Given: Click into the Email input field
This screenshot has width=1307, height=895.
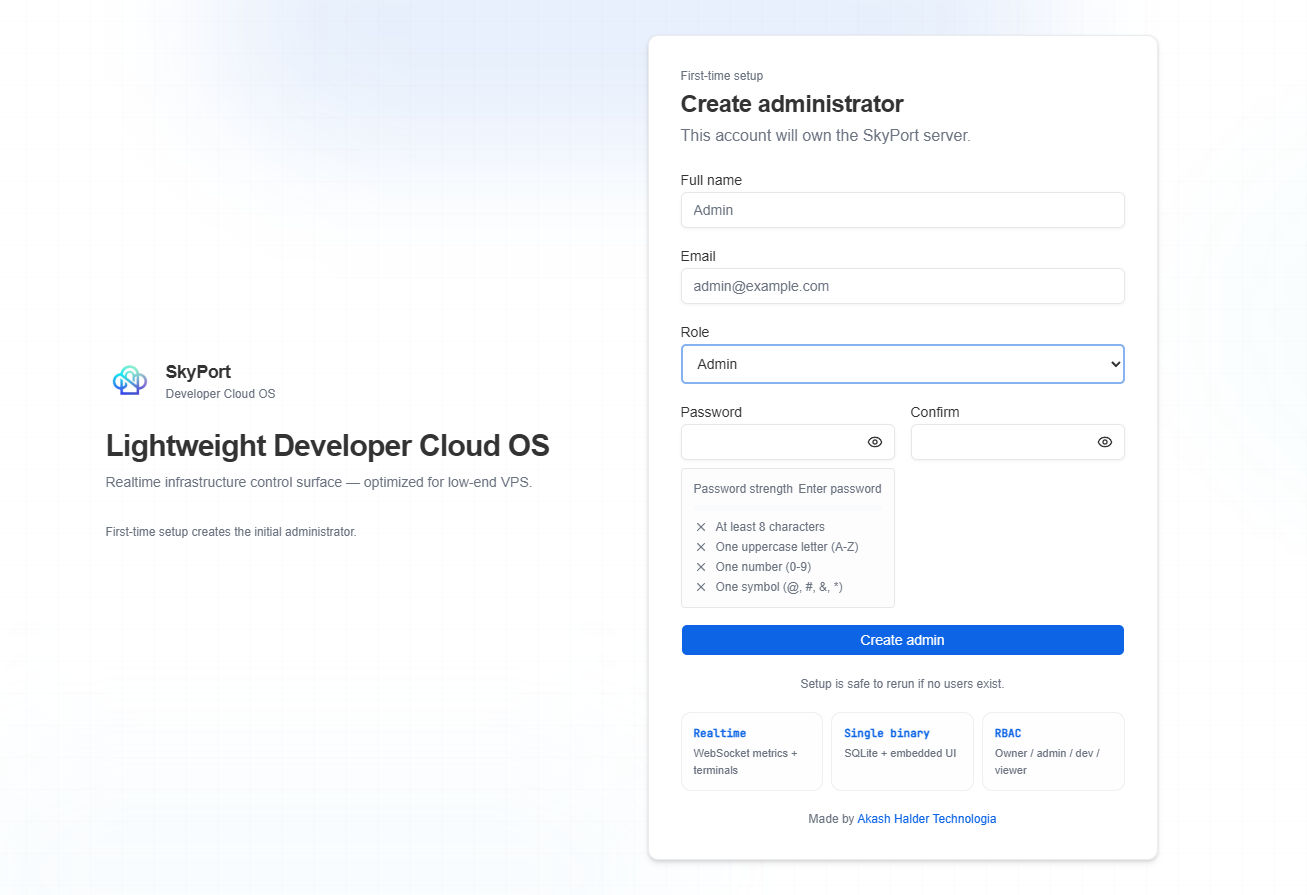Looking at the screenshot, I should 903,286.
